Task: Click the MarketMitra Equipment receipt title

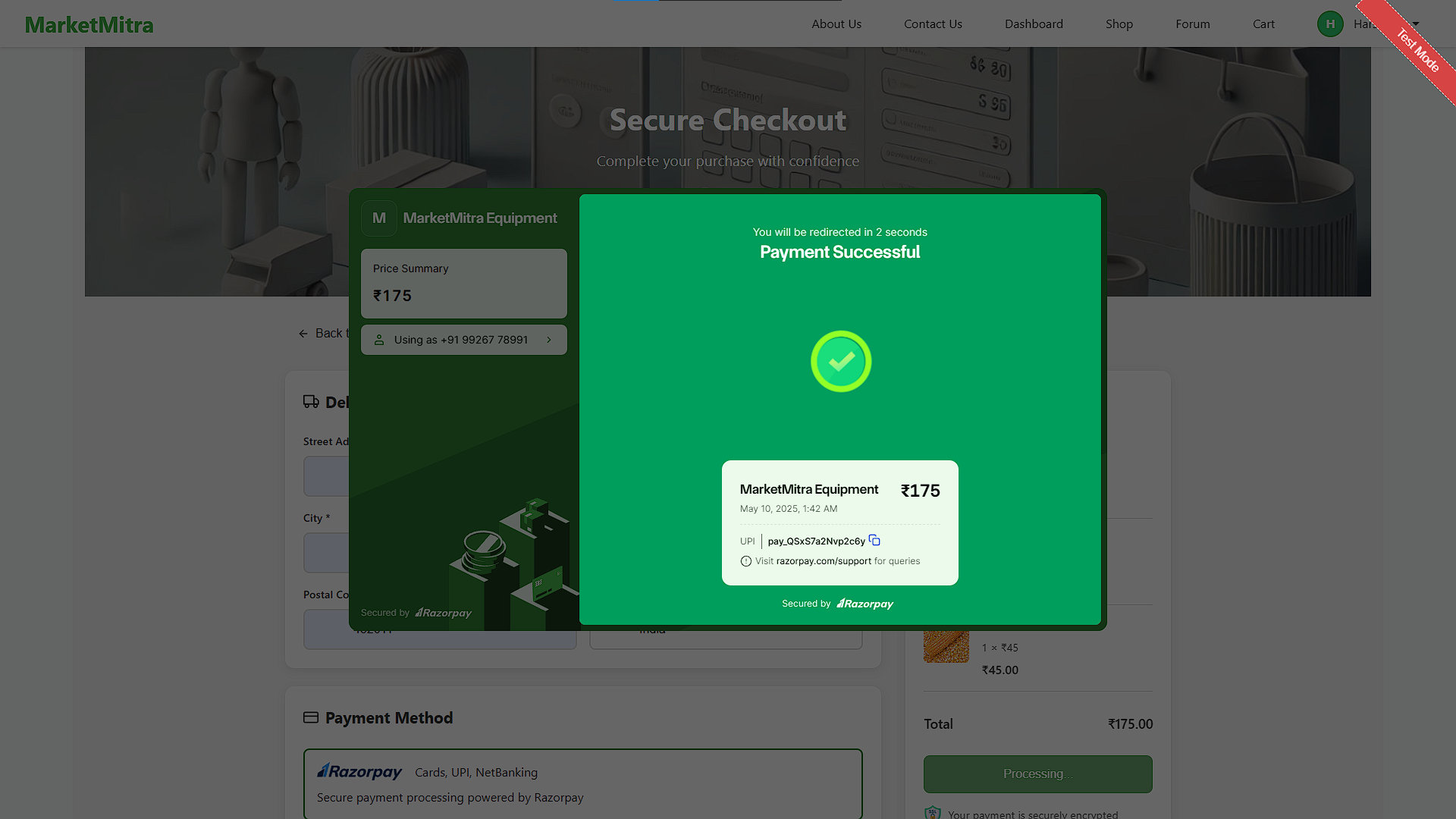Action: [809, 489]
